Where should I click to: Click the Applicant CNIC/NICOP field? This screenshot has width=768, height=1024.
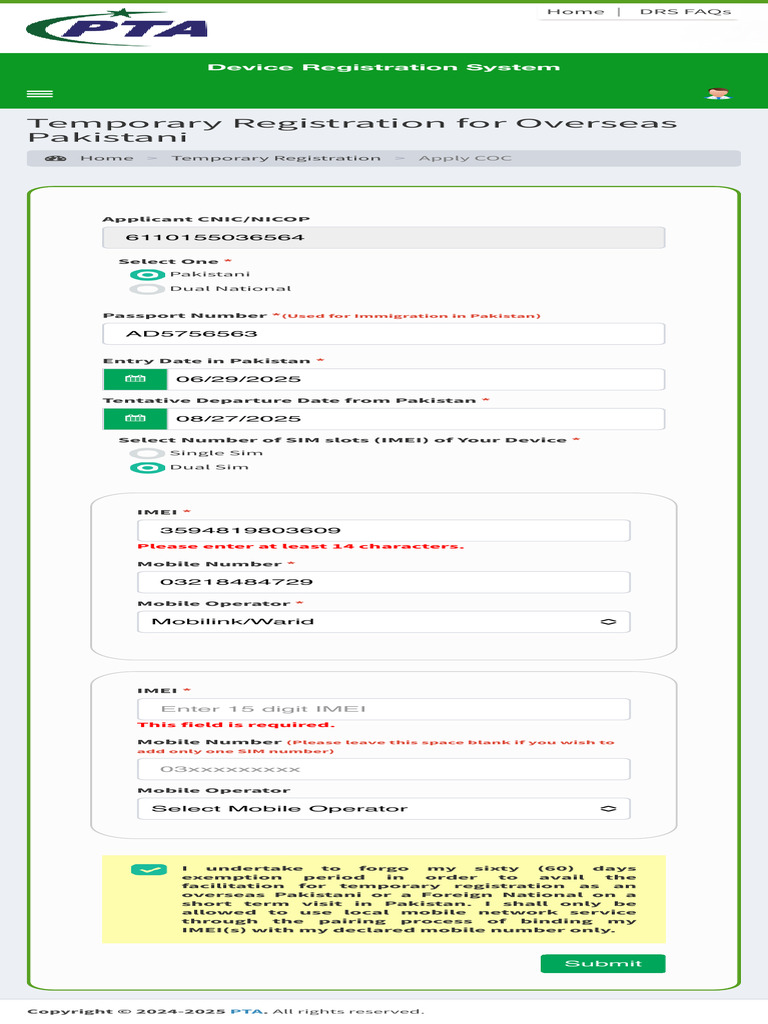[x=384, y=238]
